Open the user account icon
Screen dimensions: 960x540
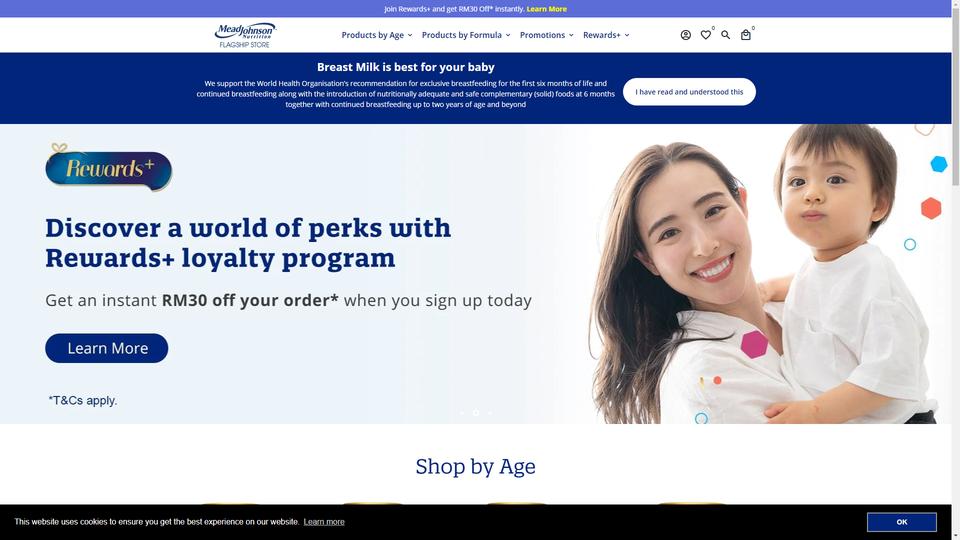pyautogui.click(x=686, y=35)
